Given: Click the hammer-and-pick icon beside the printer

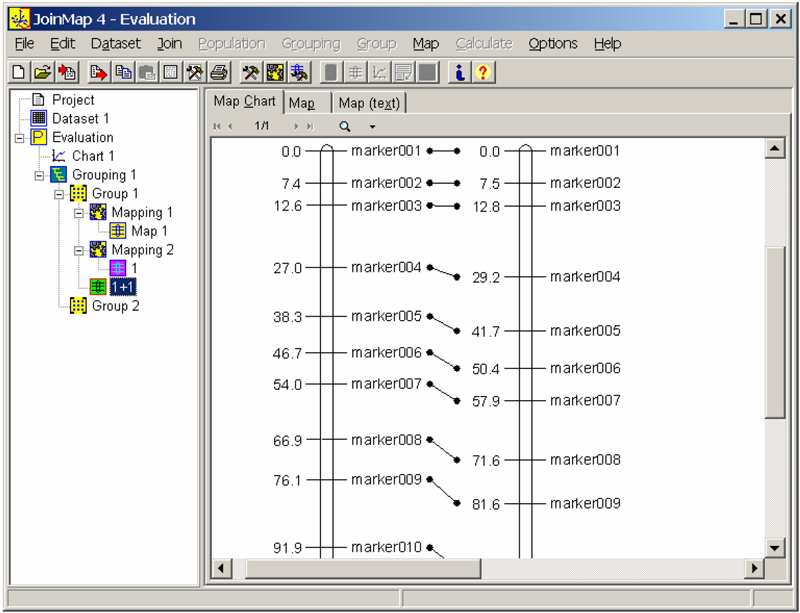Looking at the screenshot, I should pos(195,72).
